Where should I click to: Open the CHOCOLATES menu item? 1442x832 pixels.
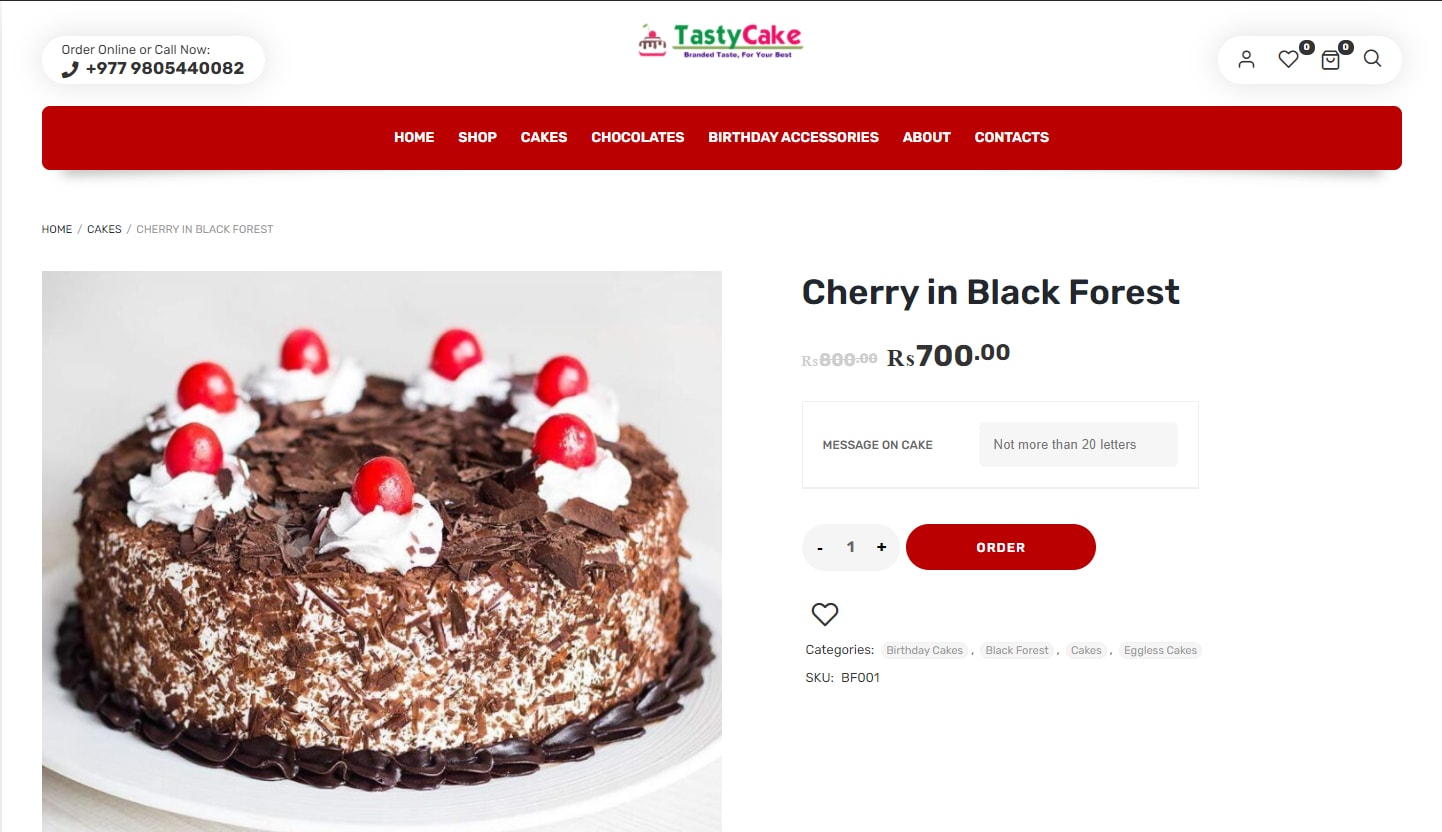(638, 137)
